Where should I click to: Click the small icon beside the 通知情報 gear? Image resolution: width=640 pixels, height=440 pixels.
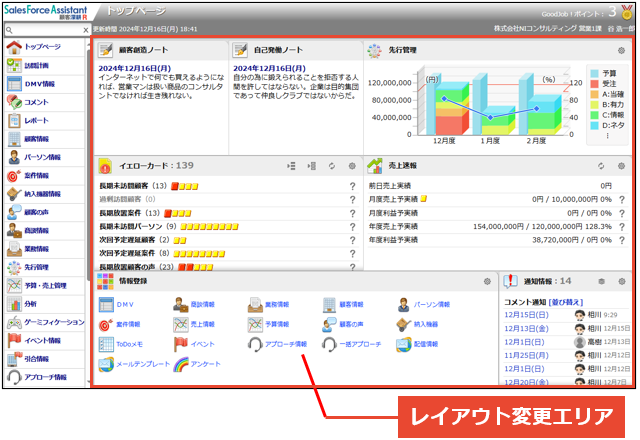pos(602,281)
